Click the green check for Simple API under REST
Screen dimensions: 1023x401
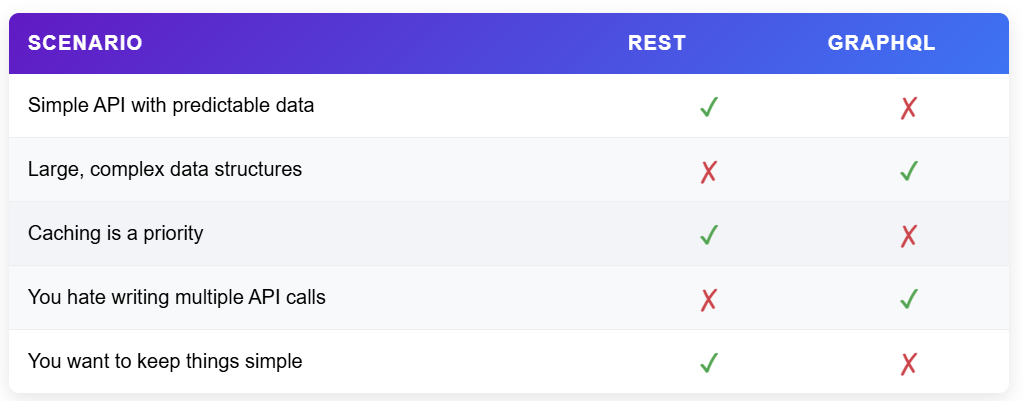click(709, 107)
